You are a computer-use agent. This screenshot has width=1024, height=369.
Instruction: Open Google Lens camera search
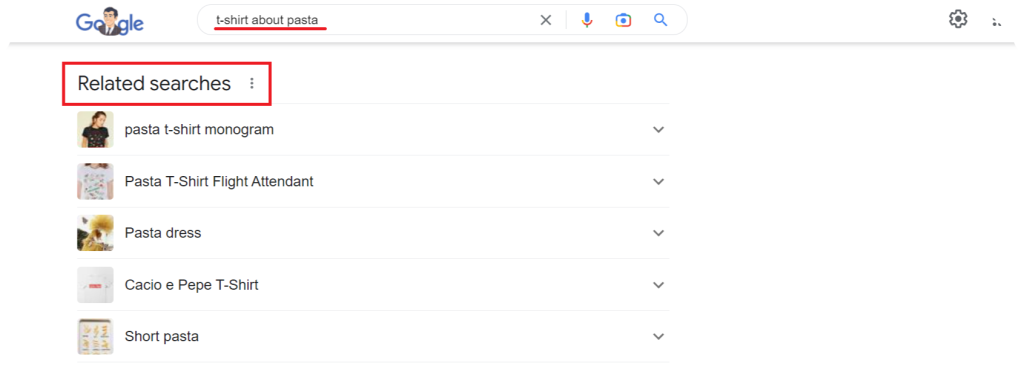(x=624, y=20)
